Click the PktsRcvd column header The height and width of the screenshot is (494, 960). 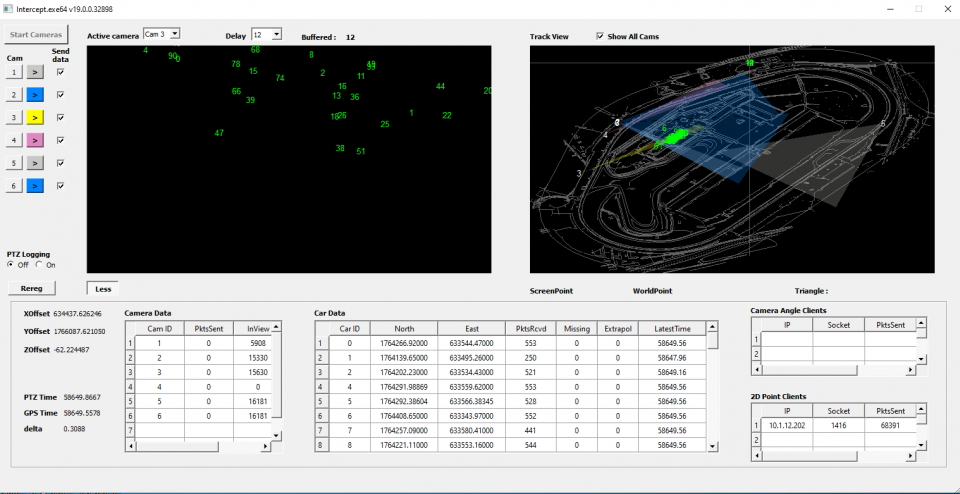coord(531,329)
